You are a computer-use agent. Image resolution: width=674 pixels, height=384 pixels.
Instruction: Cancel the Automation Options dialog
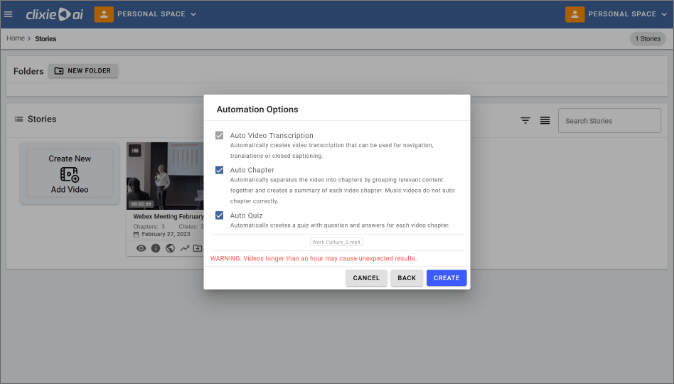coord(366,278)
